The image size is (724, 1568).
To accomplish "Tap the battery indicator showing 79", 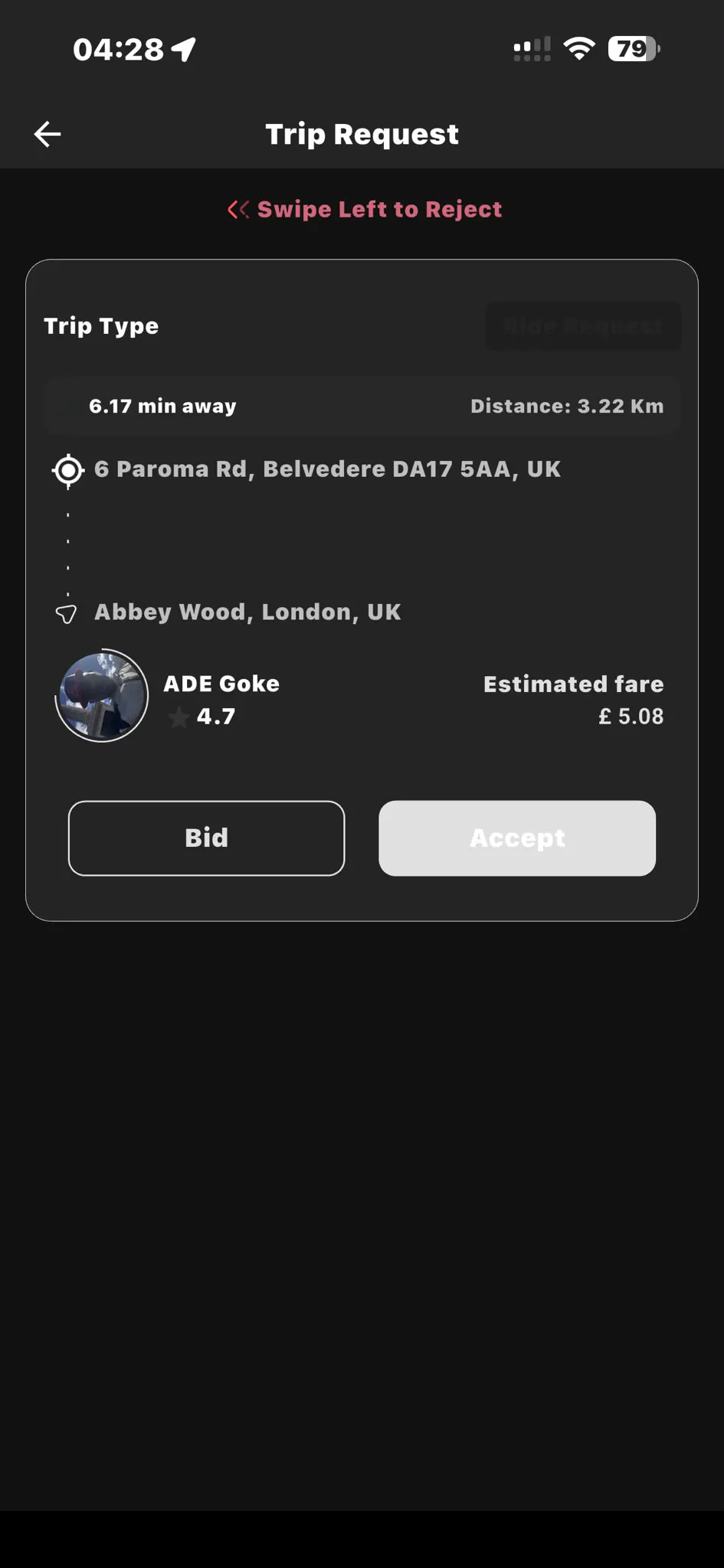I will click(x=634, y=49).
